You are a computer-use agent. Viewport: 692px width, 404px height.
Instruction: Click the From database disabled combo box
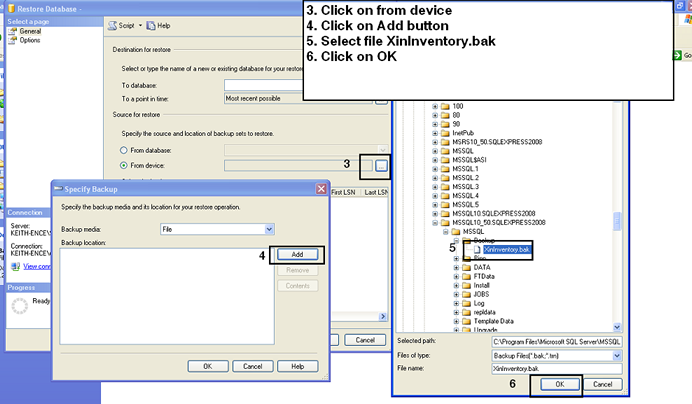tap(306, 150)
